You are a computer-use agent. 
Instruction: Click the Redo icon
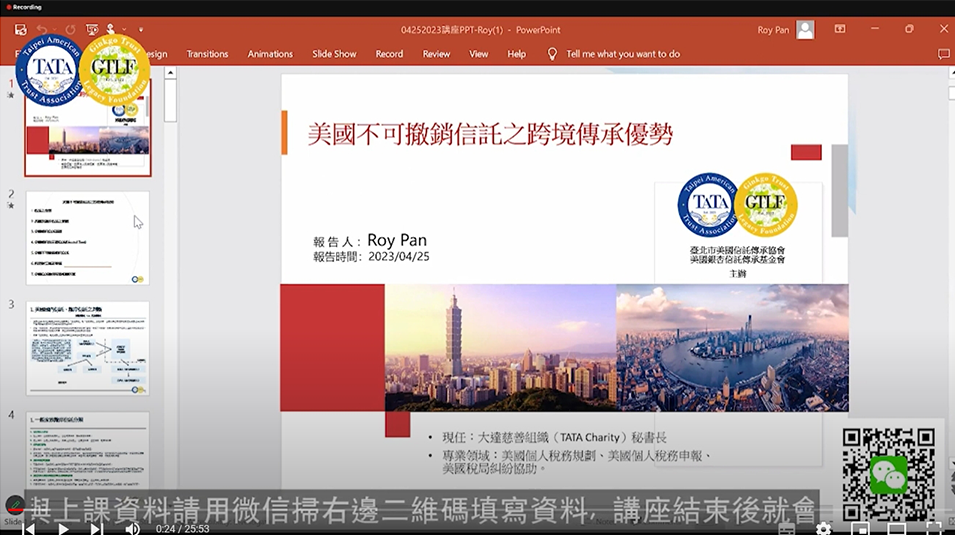pyautogui.click(x=71, y=29)
